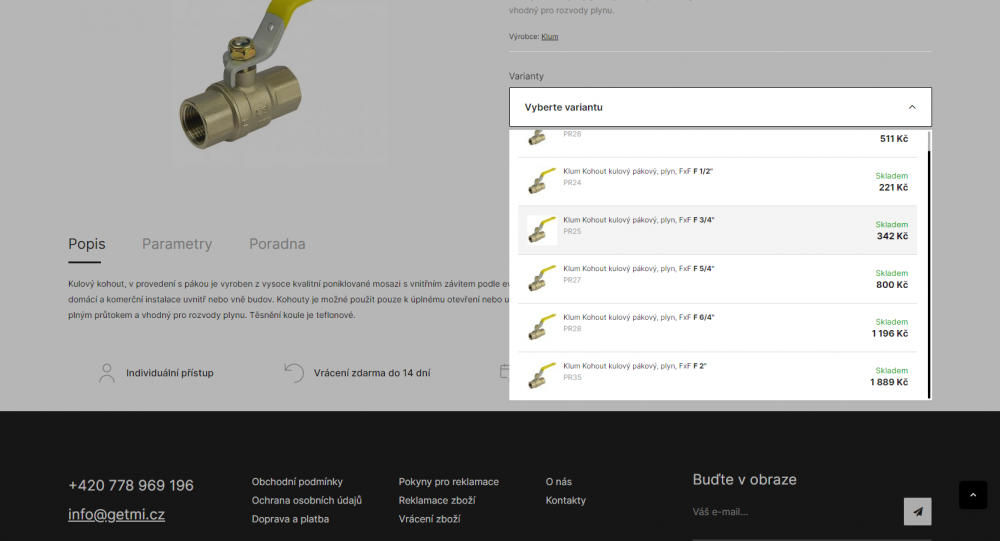Click the Varianty label above dropdown
The width and height of the screenshot is (1000, 541).
point(526,76)
